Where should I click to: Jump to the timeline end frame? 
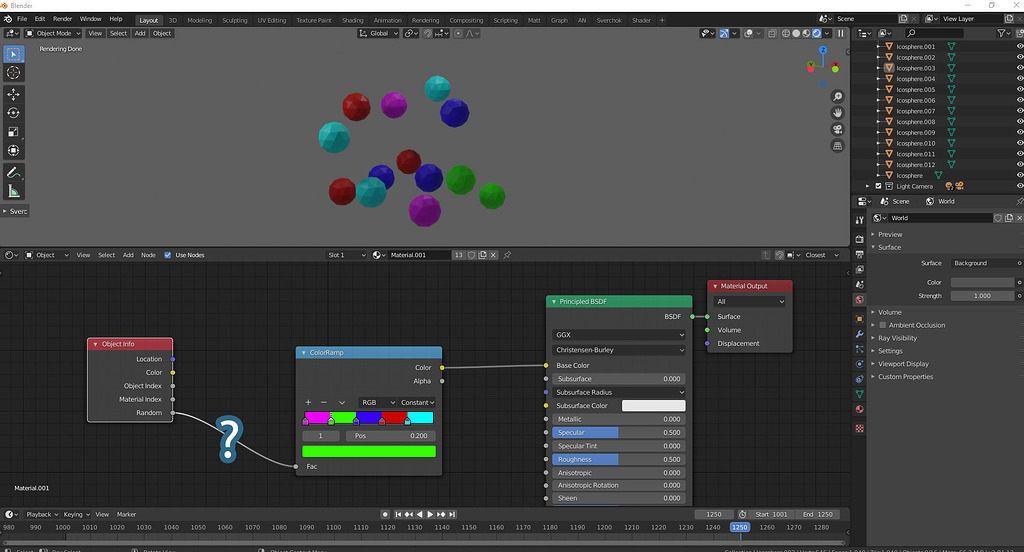[452, 514]
